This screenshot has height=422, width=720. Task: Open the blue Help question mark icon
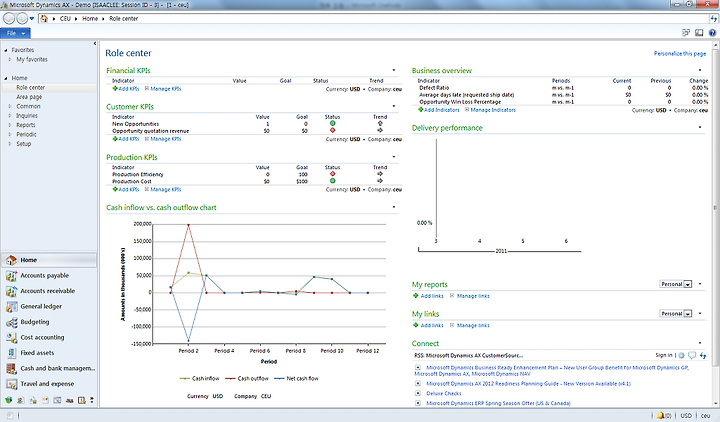coord(712,33)
